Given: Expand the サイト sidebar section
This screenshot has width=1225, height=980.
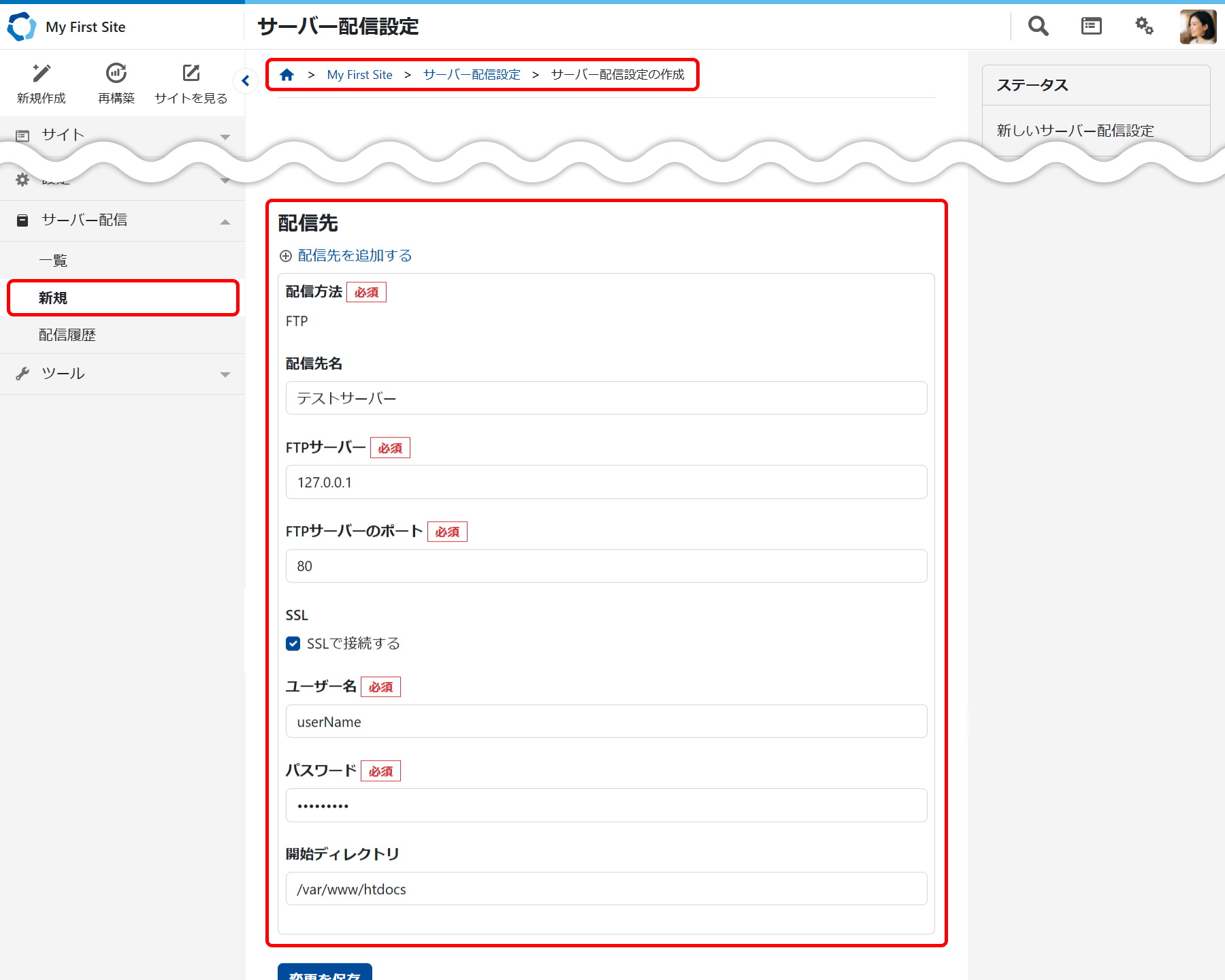Looking at the screenshot, I should point(225,135).
